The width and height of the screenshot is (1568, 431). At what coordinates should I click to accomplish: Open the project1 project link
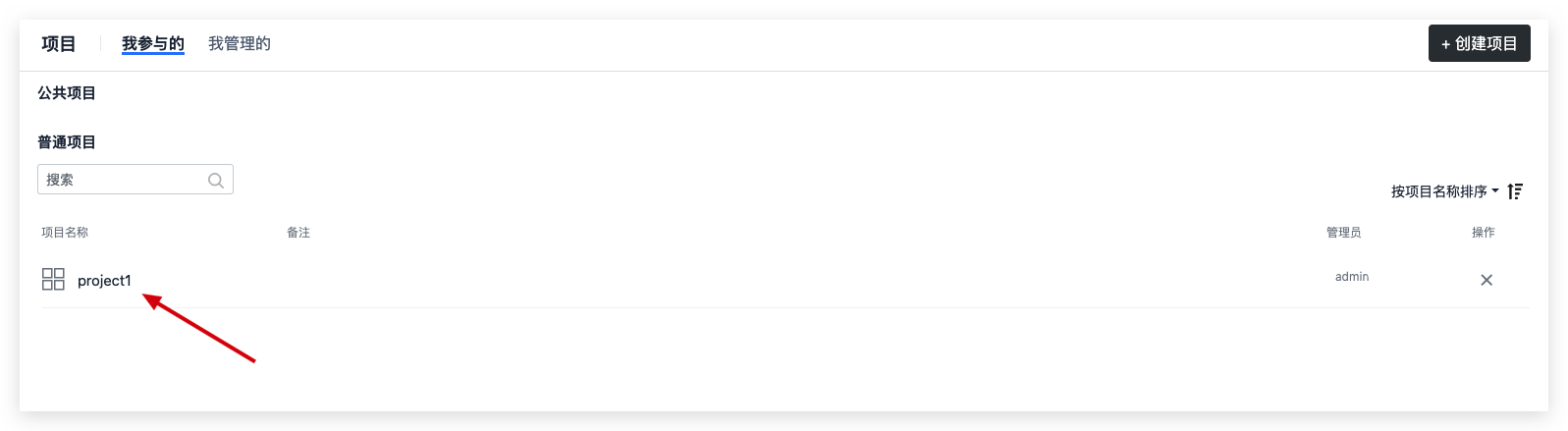point(104,281)
